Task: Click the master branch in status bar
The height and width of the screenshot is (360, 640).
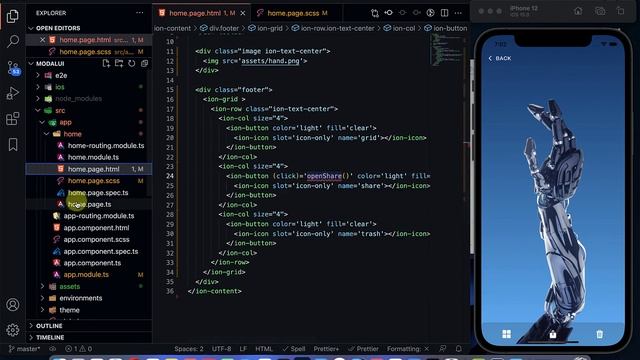Action: tap(24, 349)
